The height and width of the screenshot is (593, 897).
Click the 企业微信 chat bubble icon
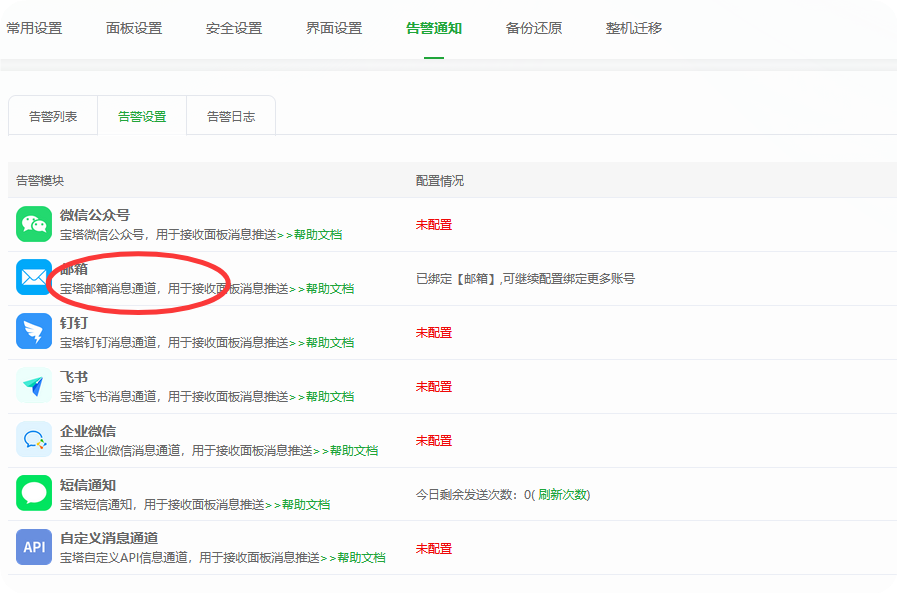(x=34, y=440)
